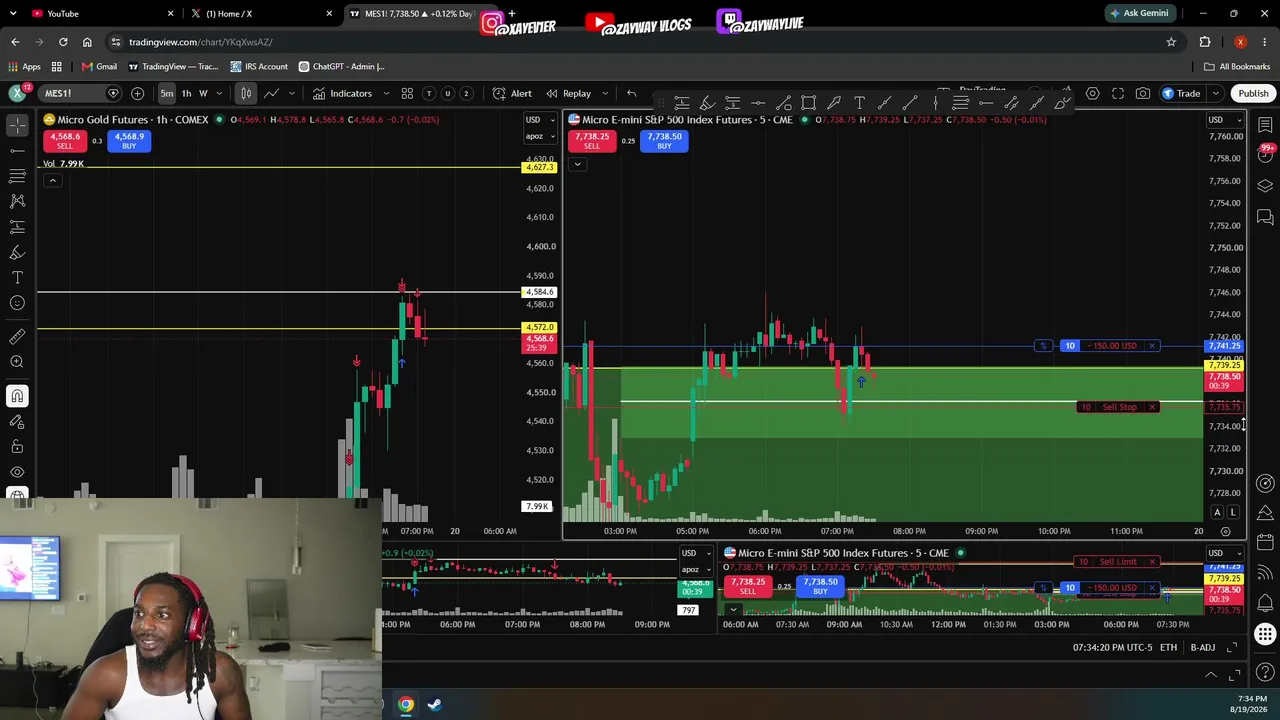Cancel the Sell Stop order on main chart
The width and height of the screenshot is (1280, 720).
point(1152,407)
